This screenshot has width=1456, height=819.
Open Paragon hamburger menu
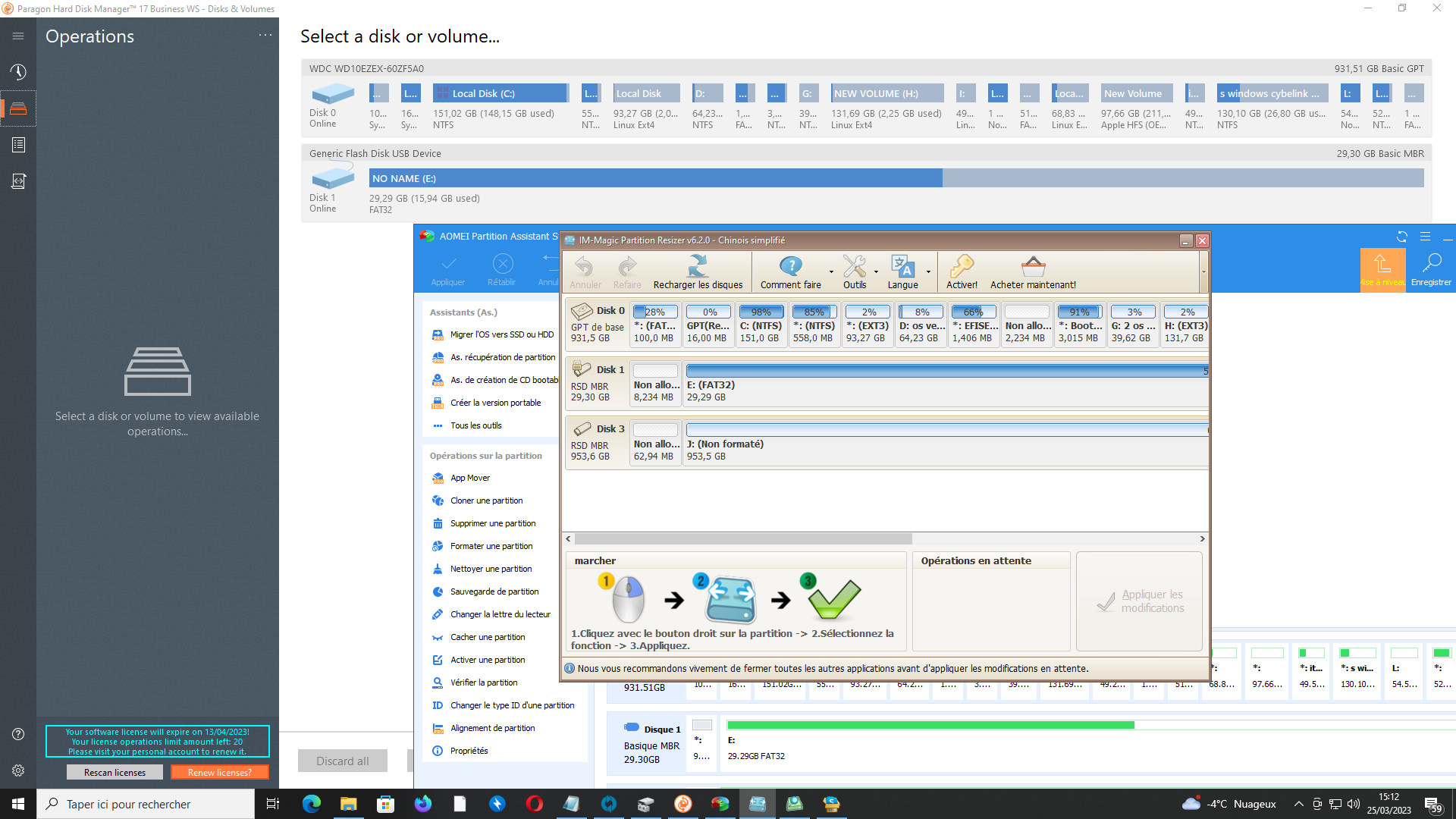pos(18,36)
